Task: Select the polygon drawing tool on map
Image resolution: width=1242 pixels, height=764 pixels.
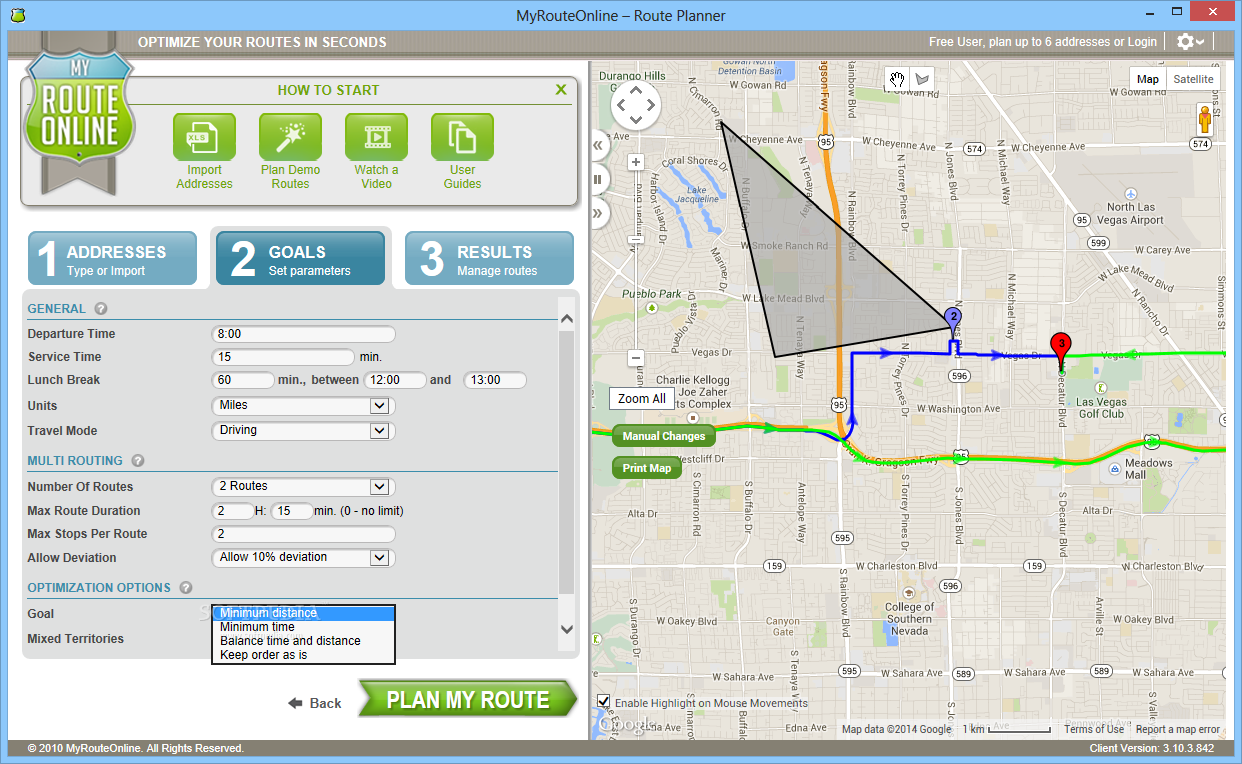Action: 921,79
